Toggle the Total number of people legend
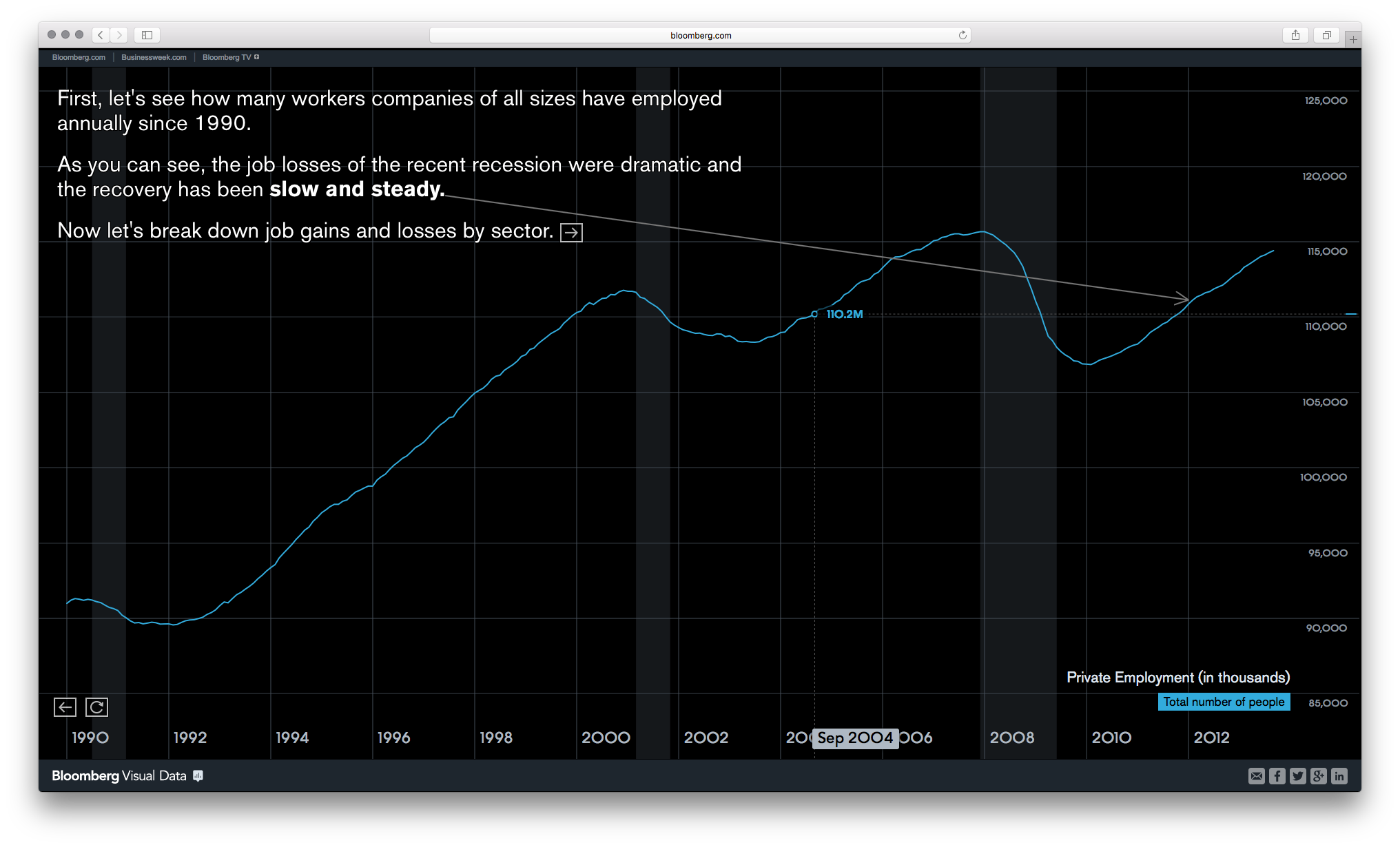This screenshot has width=1400, height=847. pos(1224,702)
